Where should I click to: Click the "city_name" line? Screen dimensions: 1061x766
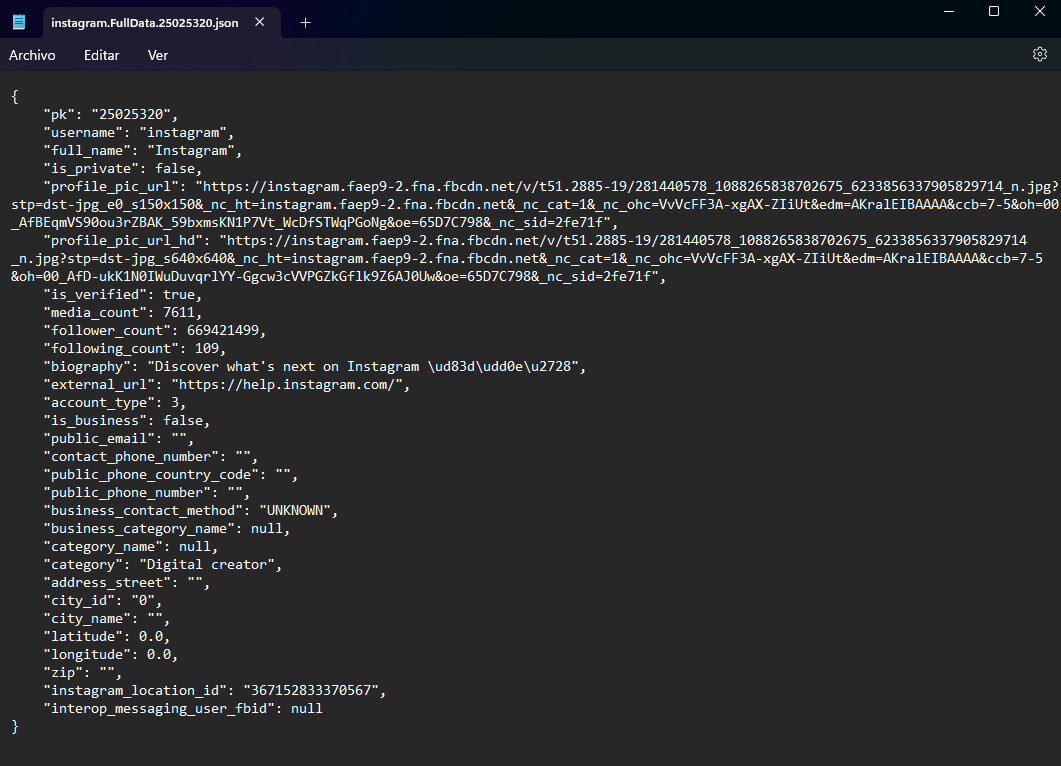pyautogui.click(x=106, y=618)
